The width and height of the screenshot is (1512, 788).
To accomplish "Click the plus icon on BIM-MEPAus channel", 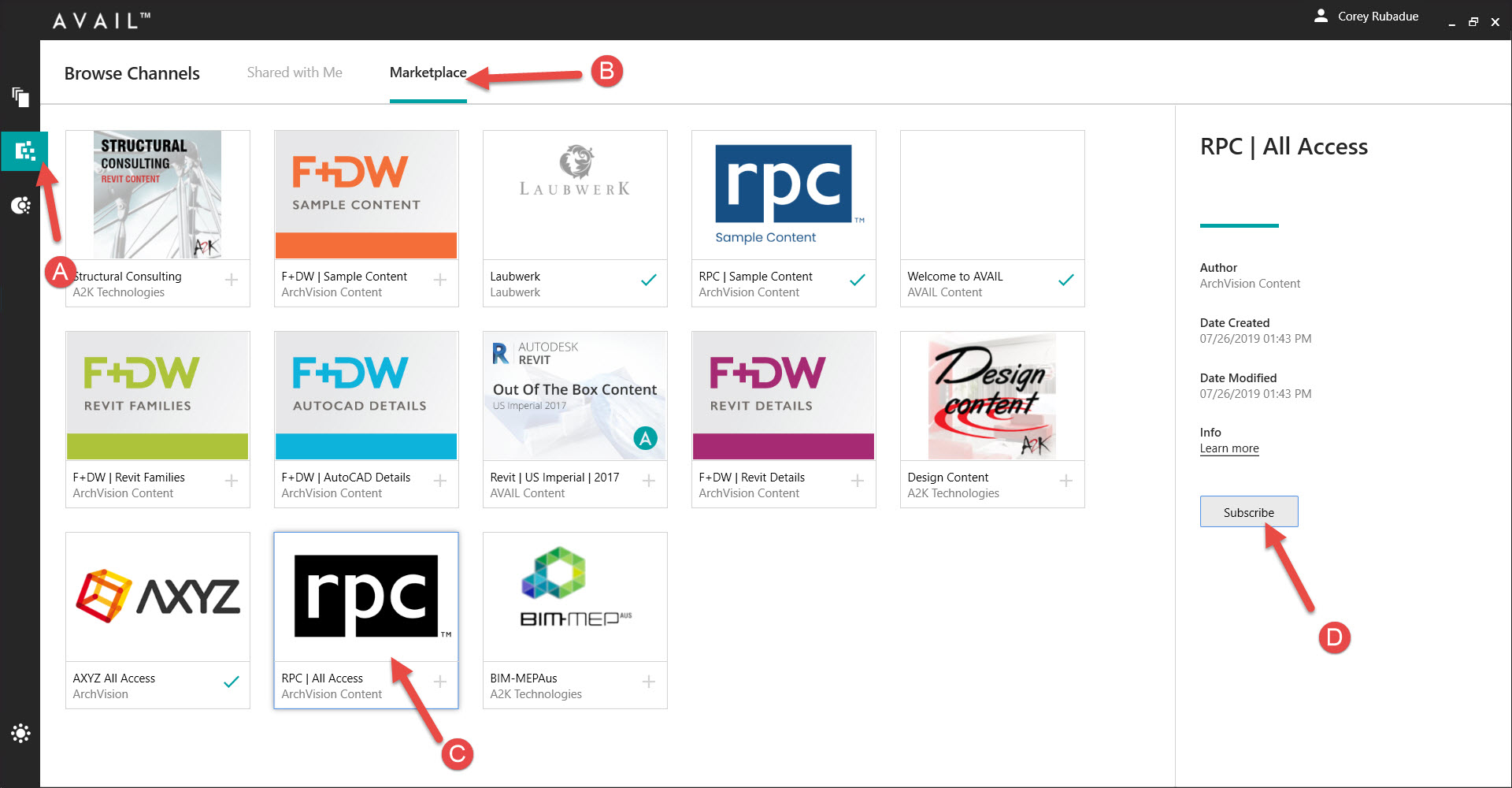I will 649,682.
